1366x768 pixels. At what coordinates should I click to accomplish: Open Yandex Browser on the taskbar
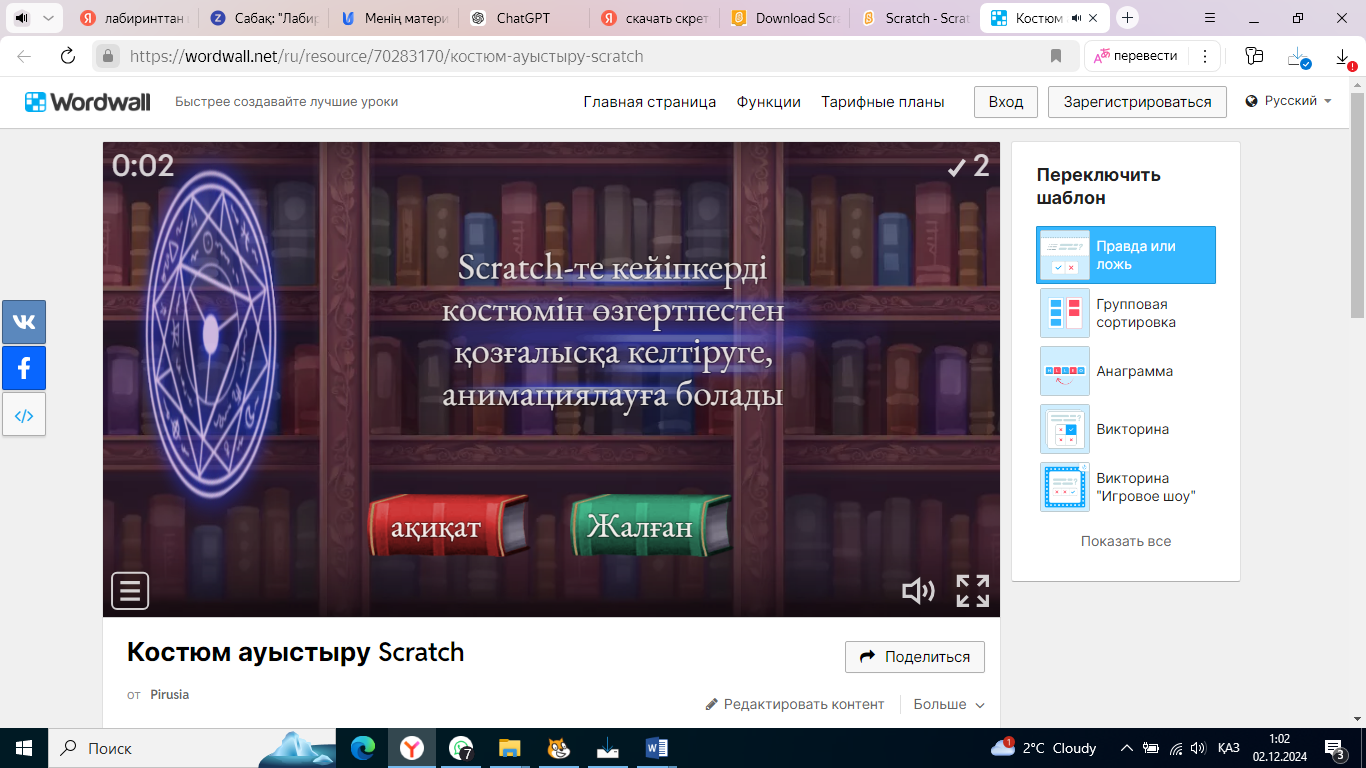[x=412, y=748]
